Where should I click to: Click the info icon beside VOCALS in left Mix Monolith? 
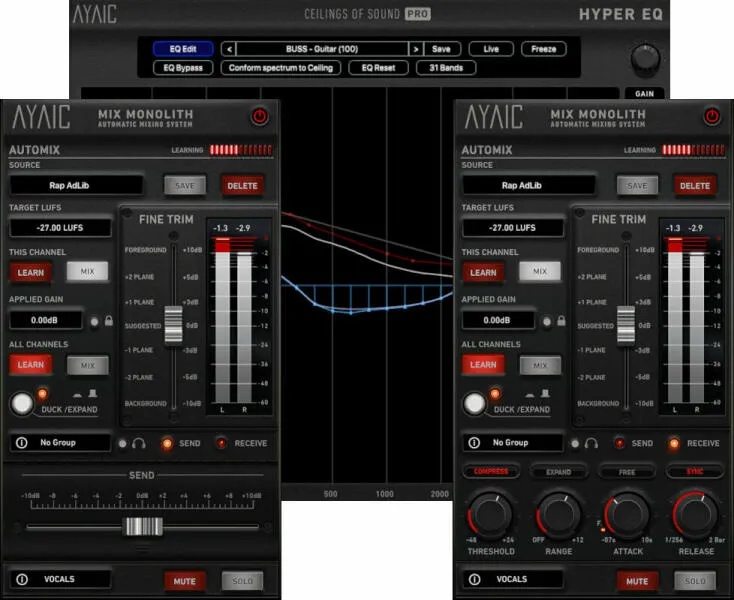tap(22, 579)
